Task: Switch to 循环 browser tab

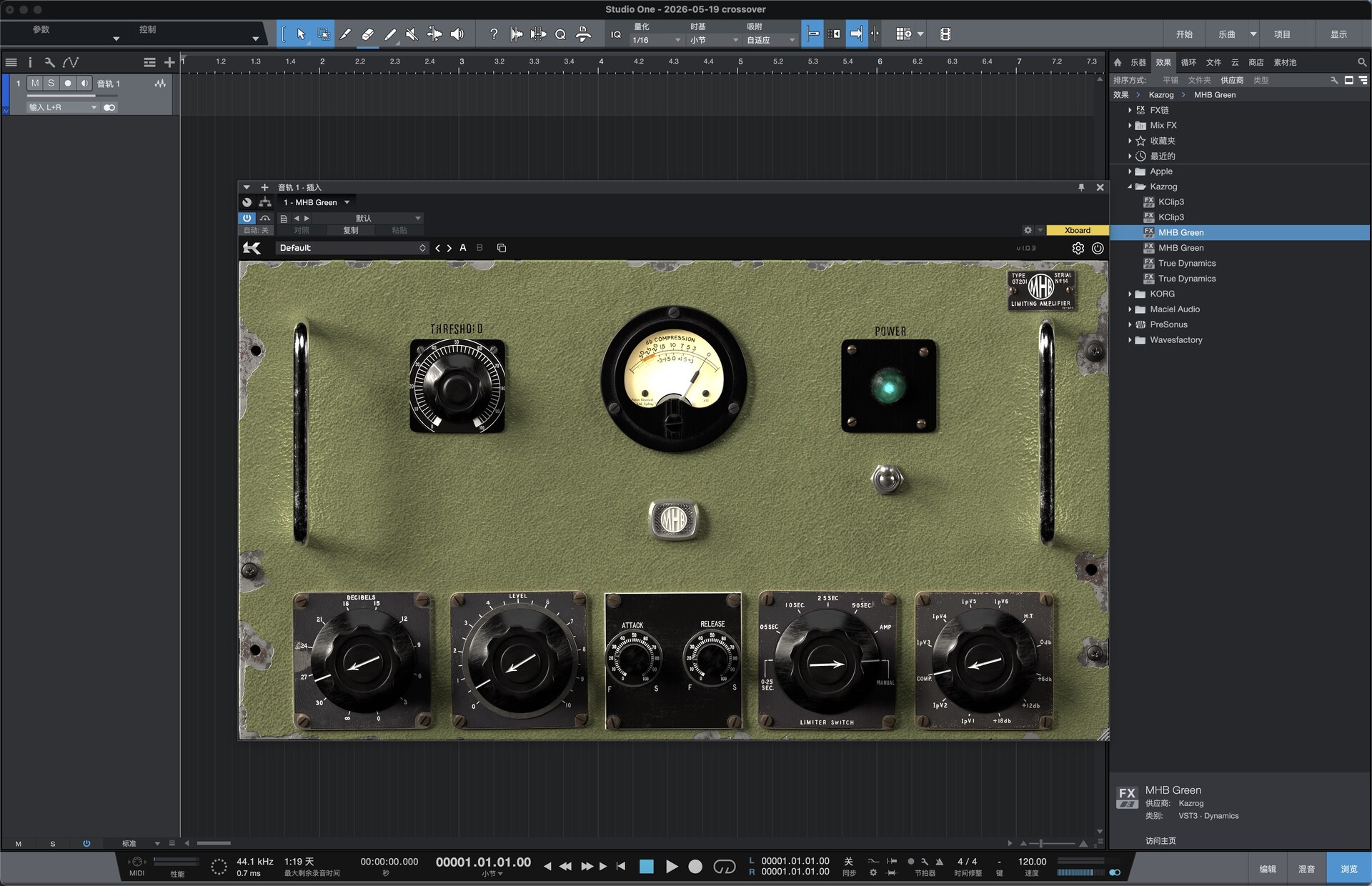Action: 1188,62
